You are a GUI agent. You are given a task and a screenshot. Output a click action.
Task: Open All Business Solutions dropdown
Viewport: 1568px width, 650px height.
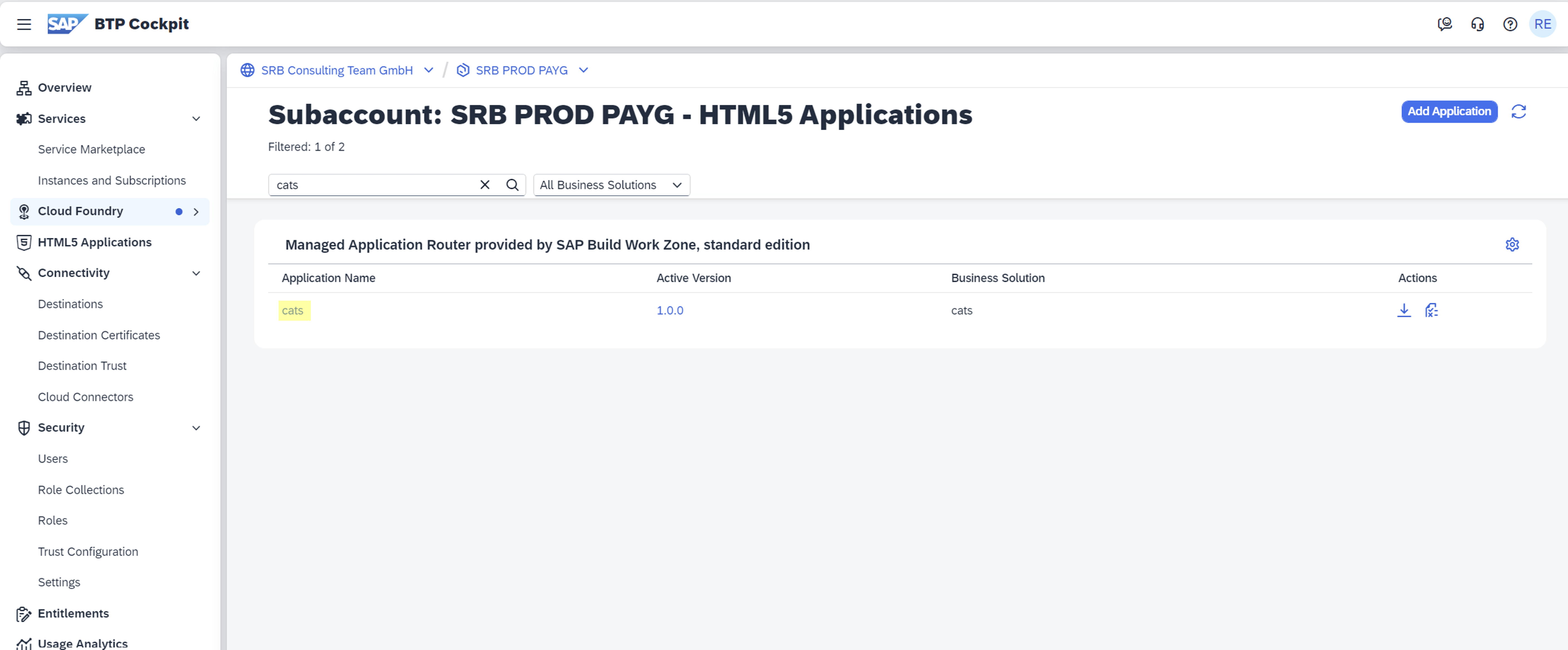pos(611,185)
